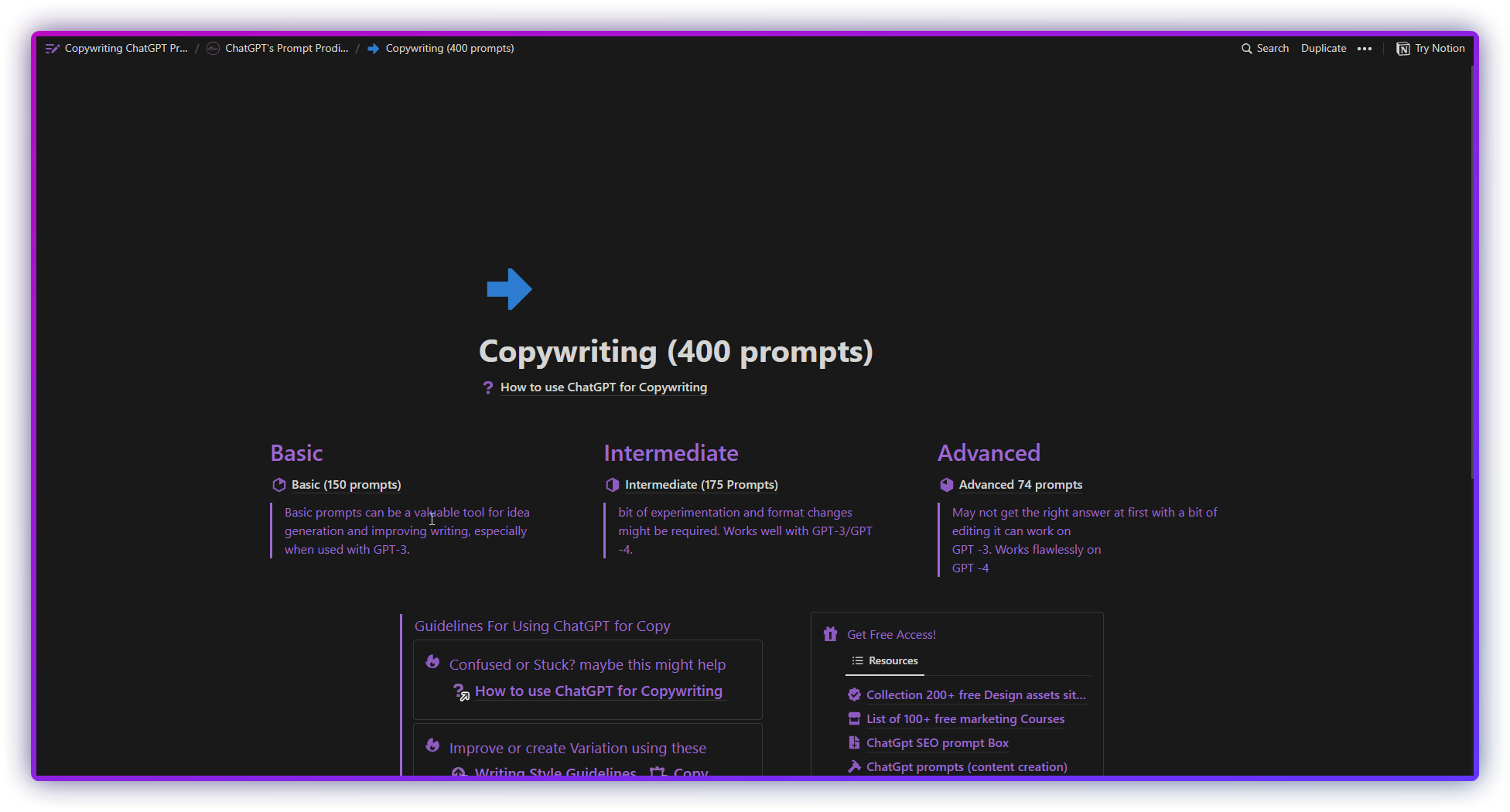Screen dimensions: 1510x812
Task: Click the page title Copywriting (400 prompts)
Action: click(676, 352)
